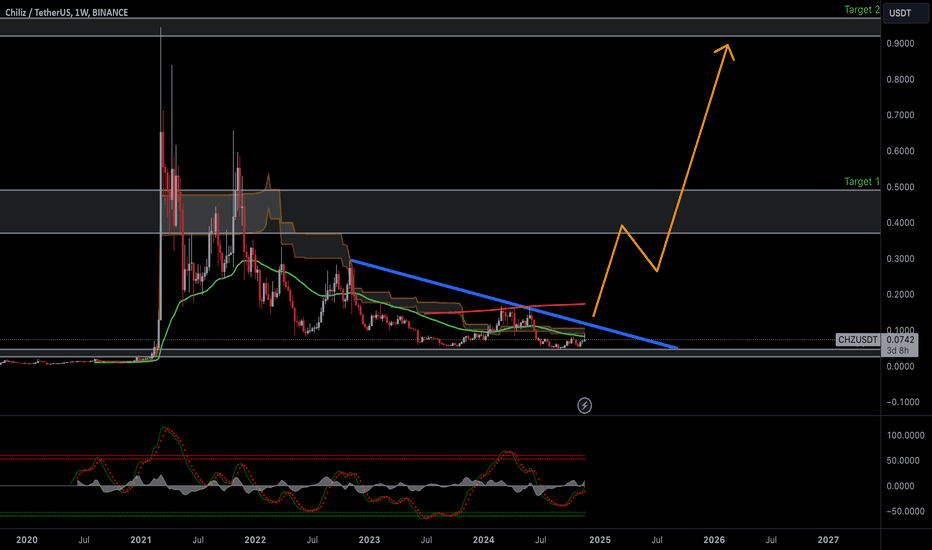Screen dimensions: 932x550
Task: Click the lightning bolt go-to-realtime icon
Action: [584, 406]
